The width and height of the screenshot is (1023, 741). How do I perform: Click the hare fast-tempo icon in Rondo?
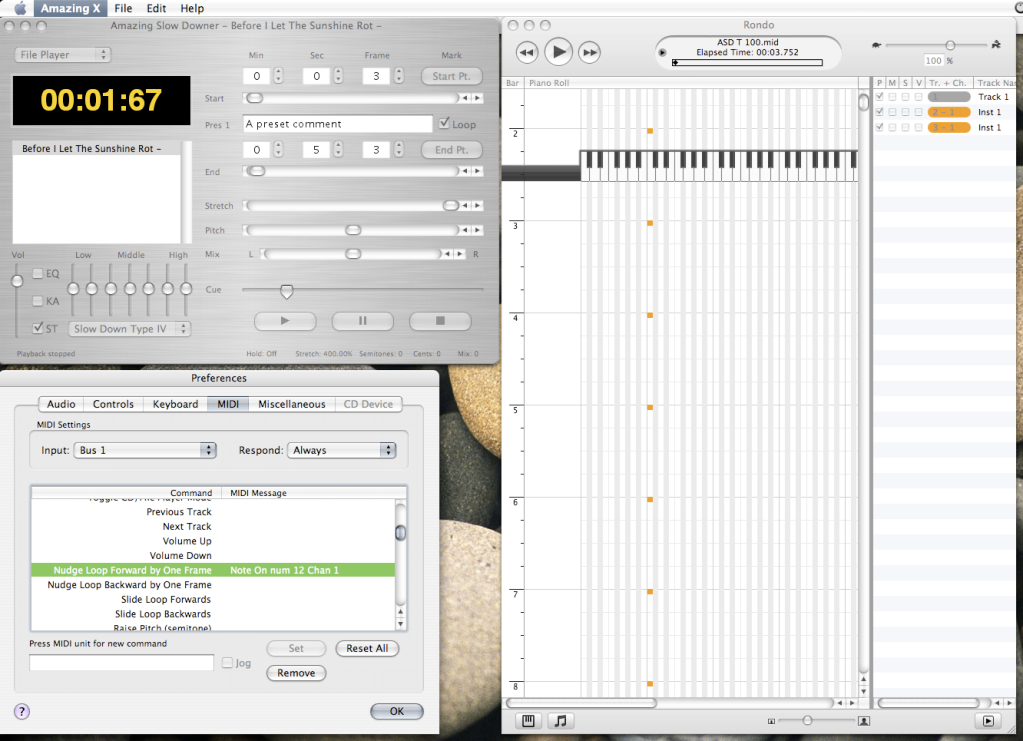click(x=996, y=44)
